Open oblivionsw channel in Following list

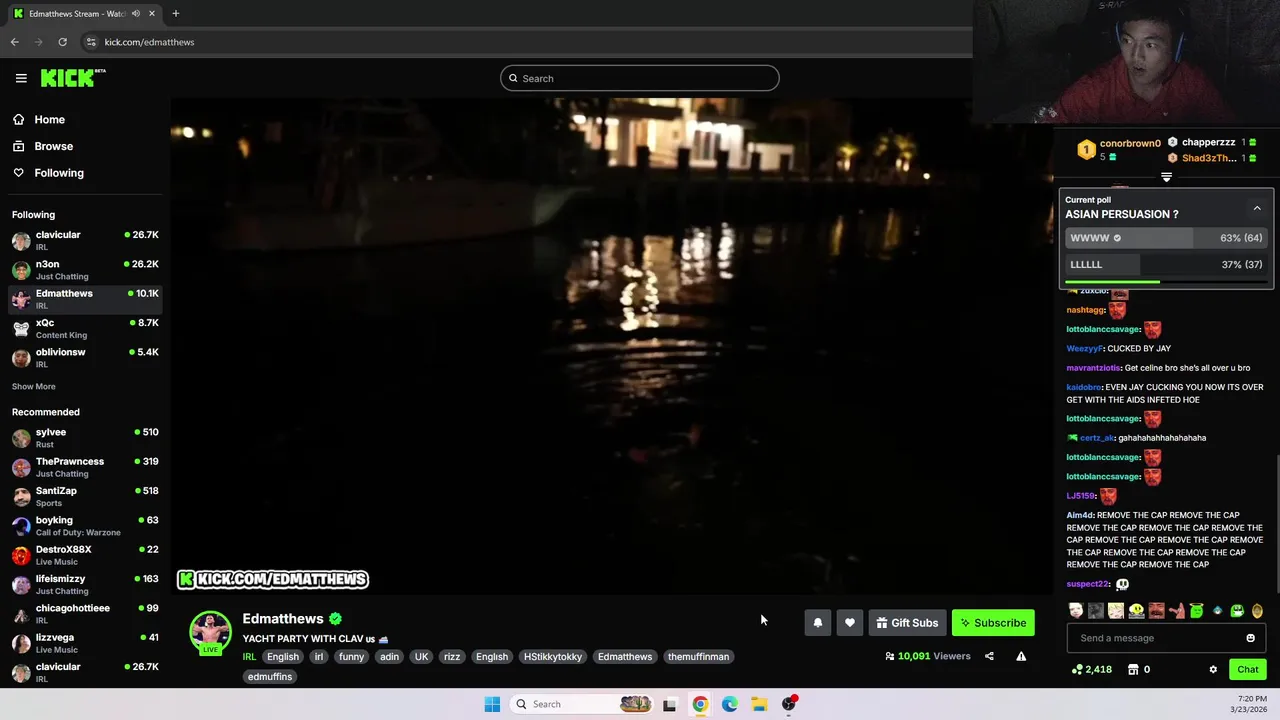85,358
